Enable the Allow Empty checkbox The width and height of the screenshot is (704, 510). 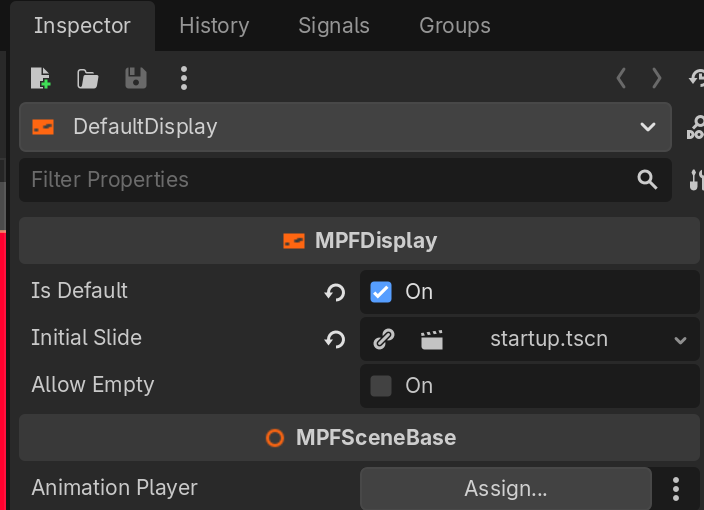tap(381, 386)
